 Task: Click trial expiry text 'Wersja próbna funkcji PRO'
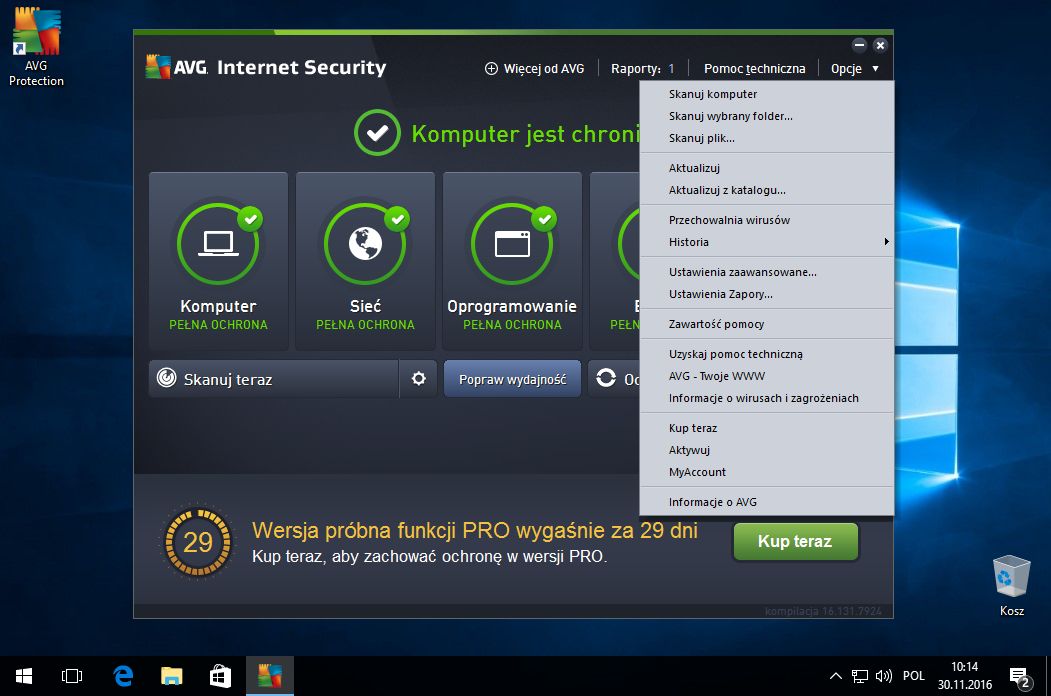[x=475, y=530]
